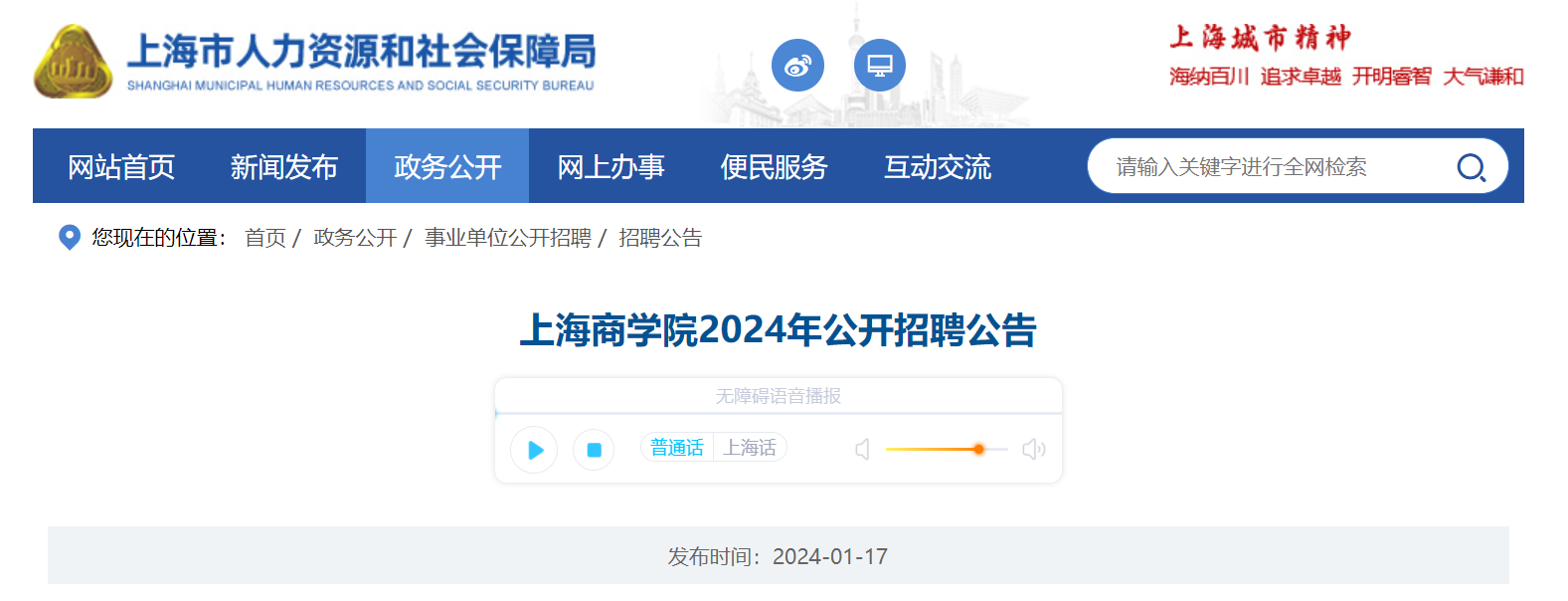This screenshot has width=1568, height=601.
Task: Switch voice to 上海话
Action: 750,448
